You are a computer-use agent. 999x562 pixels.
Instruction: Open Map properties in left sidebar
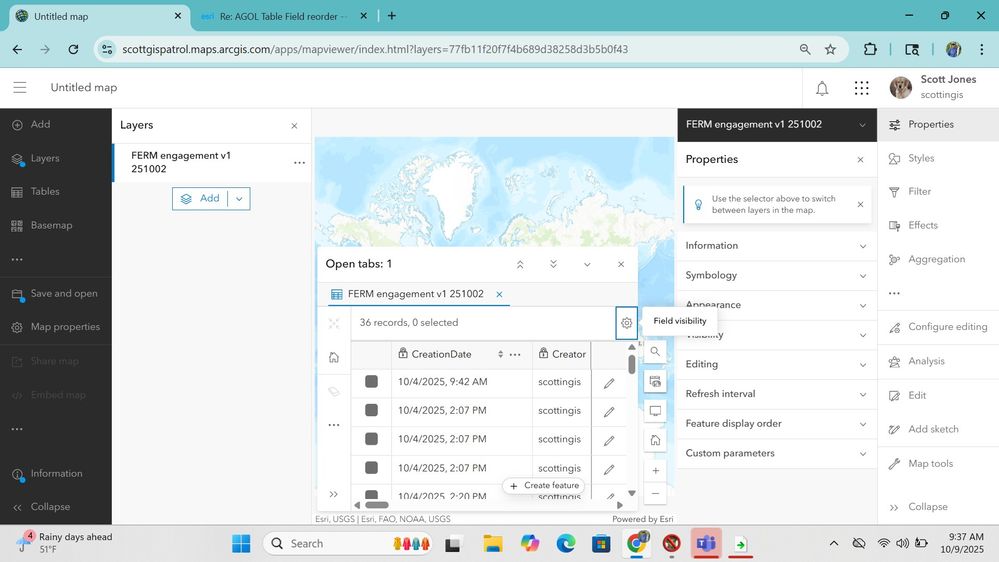coord(56,327)
